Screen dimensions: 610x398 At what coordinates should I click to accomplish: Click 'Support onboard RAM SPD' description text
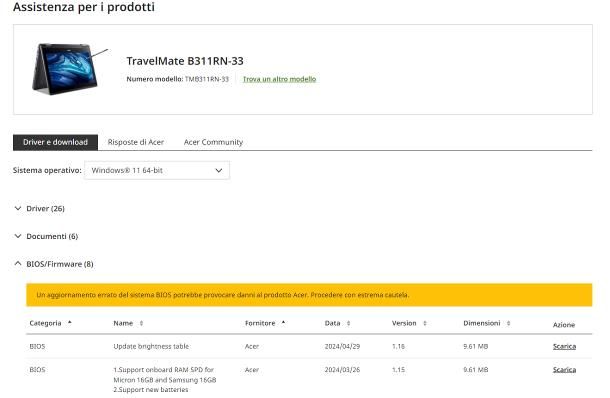click(x=165, y=380)
